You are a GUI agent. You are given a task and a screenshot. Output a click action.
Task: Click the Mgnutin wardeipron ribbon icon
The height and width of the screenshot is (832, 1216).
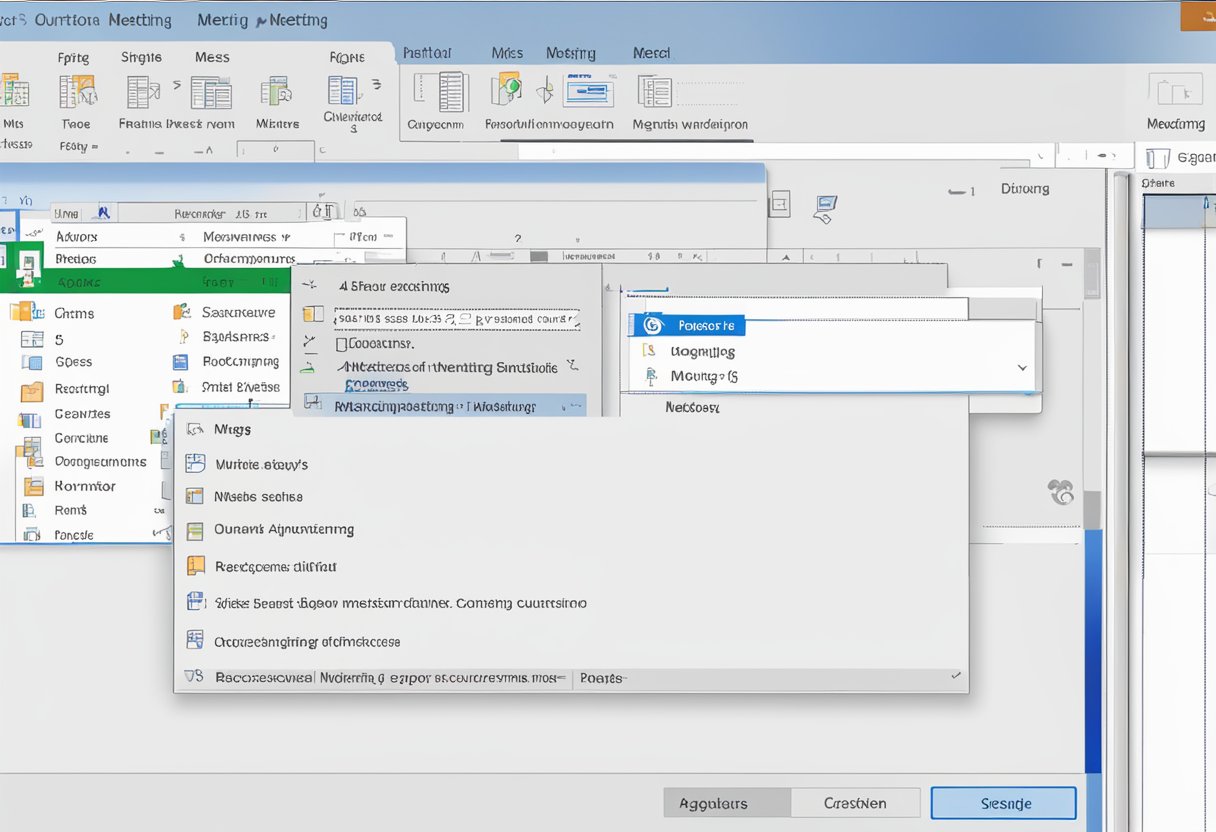click(655, 92)
